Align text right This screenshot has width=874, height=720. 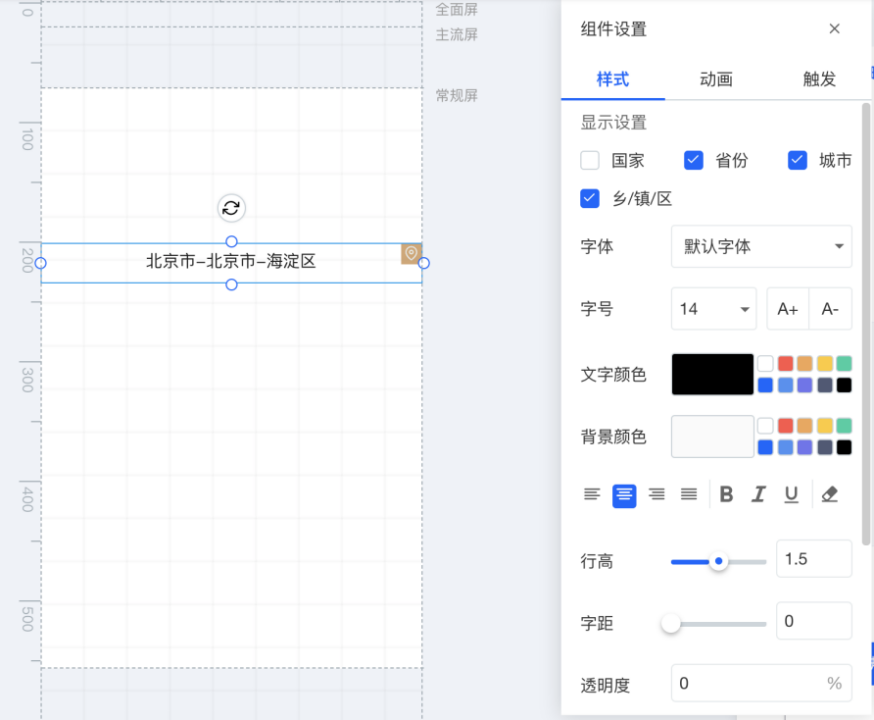pos(657,494)
